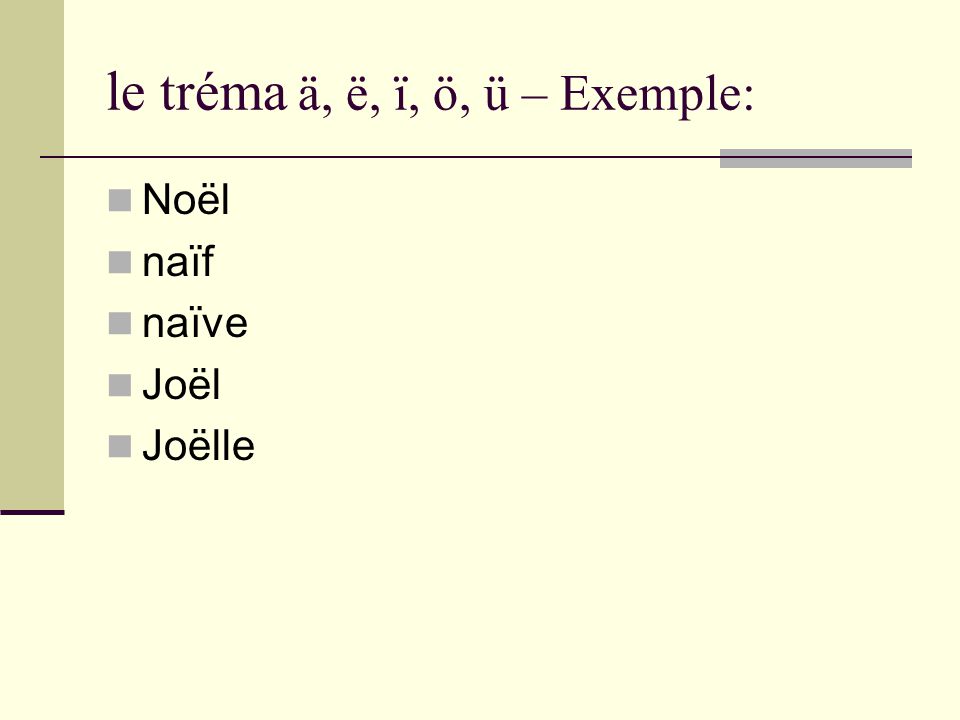Click the 'ï' character in the title
Viewport: 960px width, 720px height.
[400, 97]
